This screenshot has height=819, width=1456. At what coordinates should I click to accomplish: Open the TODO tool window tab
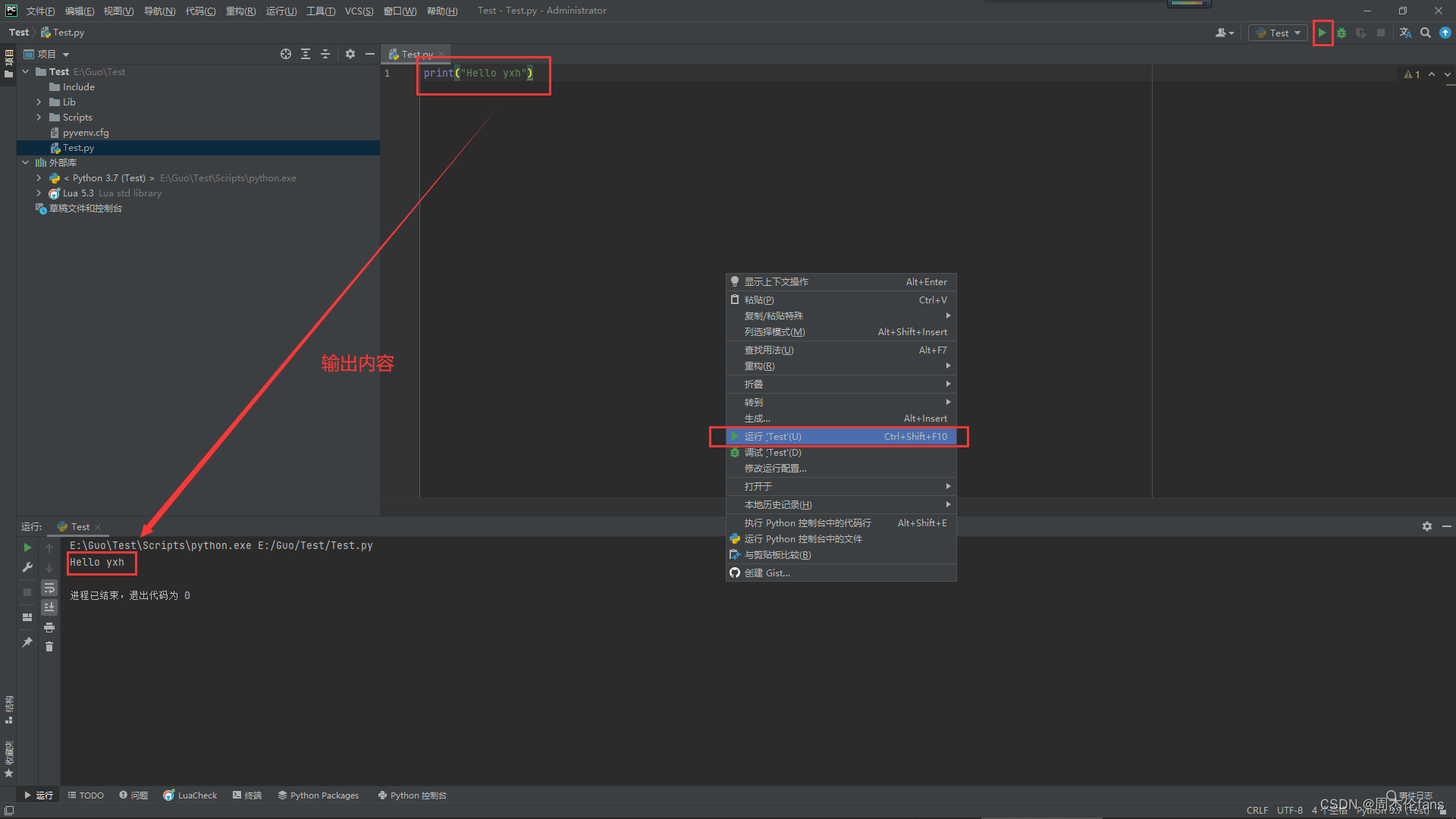click(x=86, y=795)
